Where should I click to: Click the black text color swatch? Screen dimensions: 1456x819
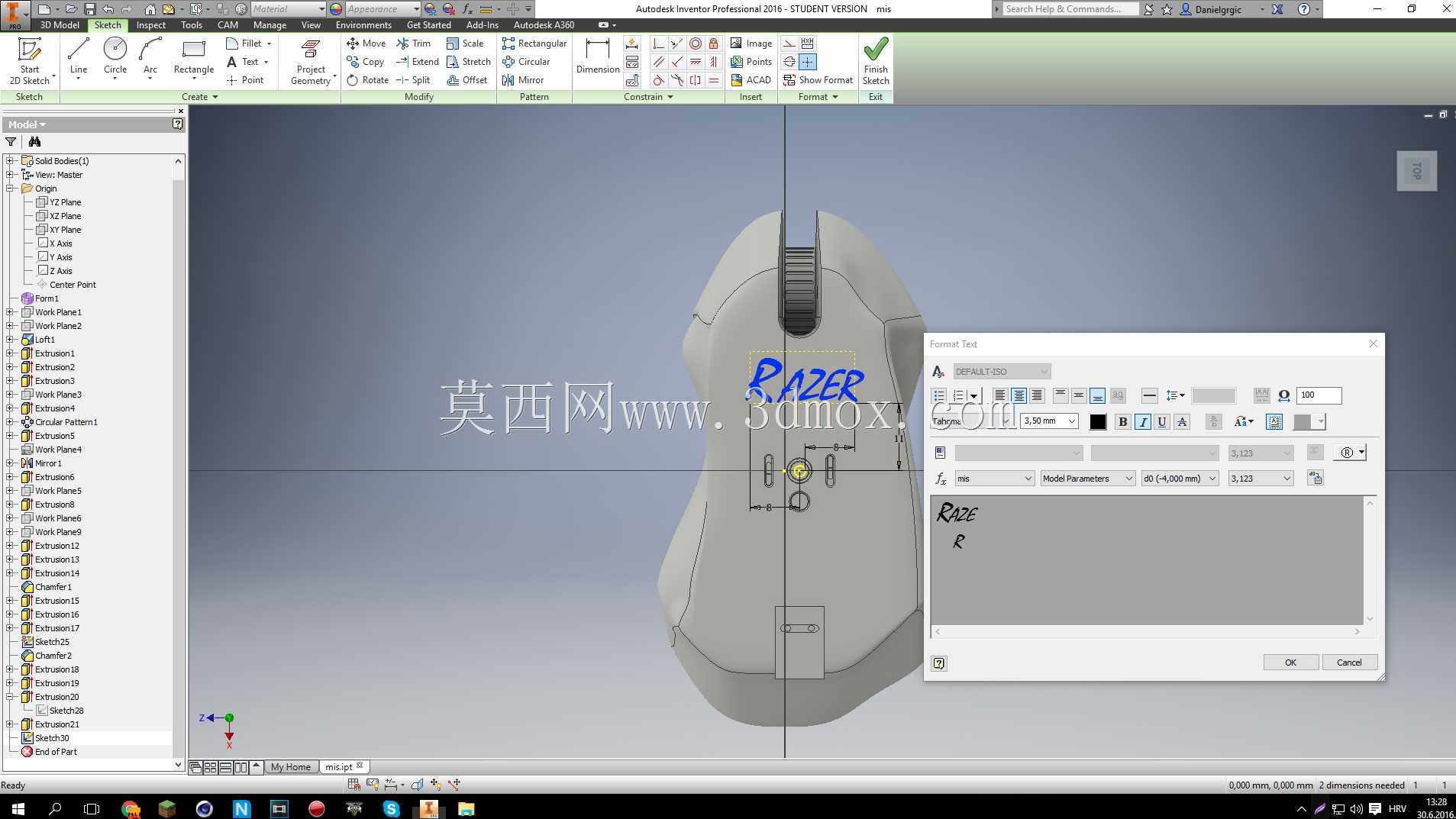[1098, 422]
